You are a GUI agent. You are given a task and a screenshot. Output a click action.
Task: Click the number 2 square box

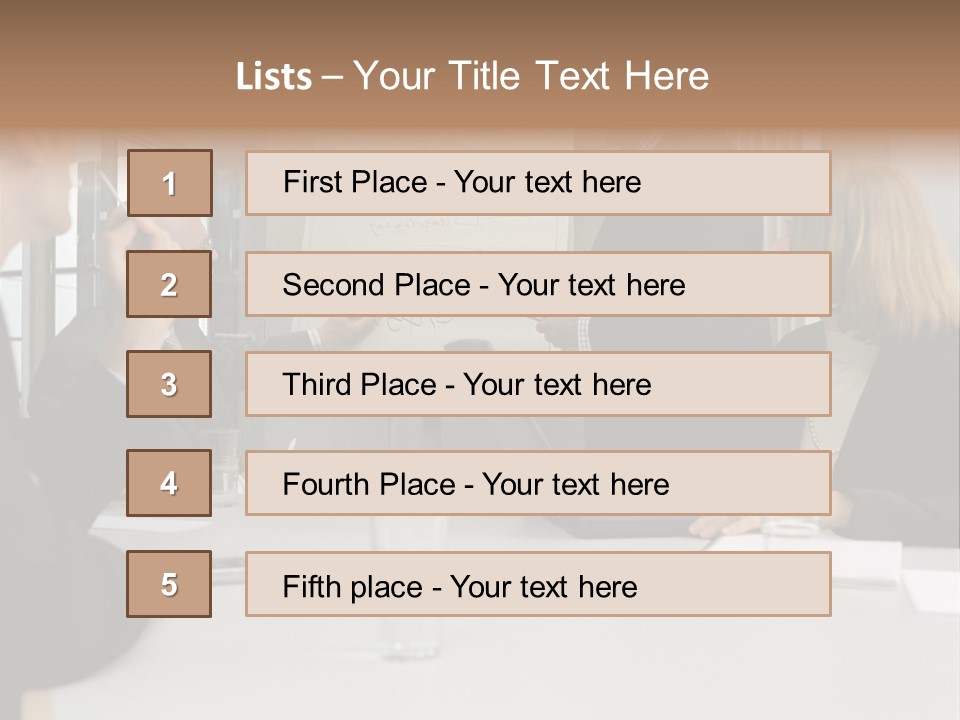[169, 284]
